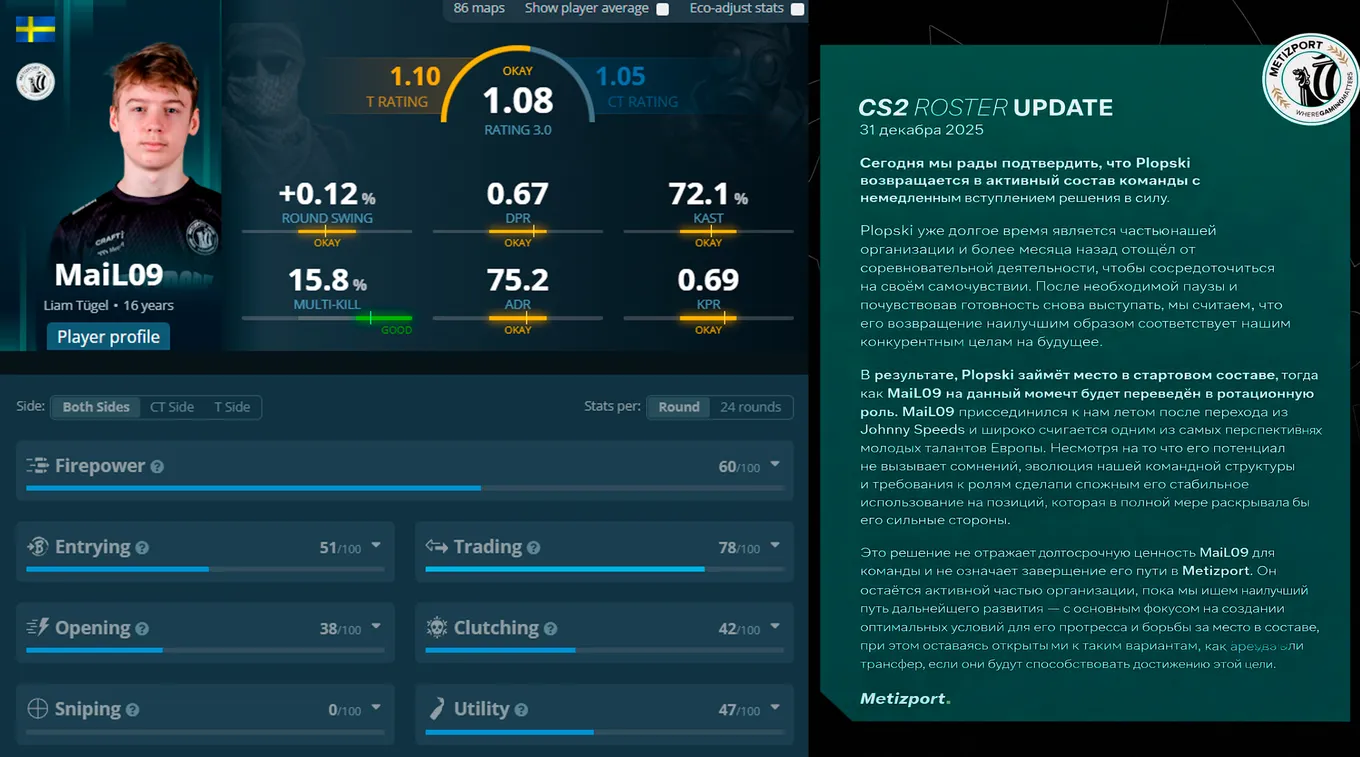
Task: Click the MaiL09 player name
Action: (x=109, y=275)
